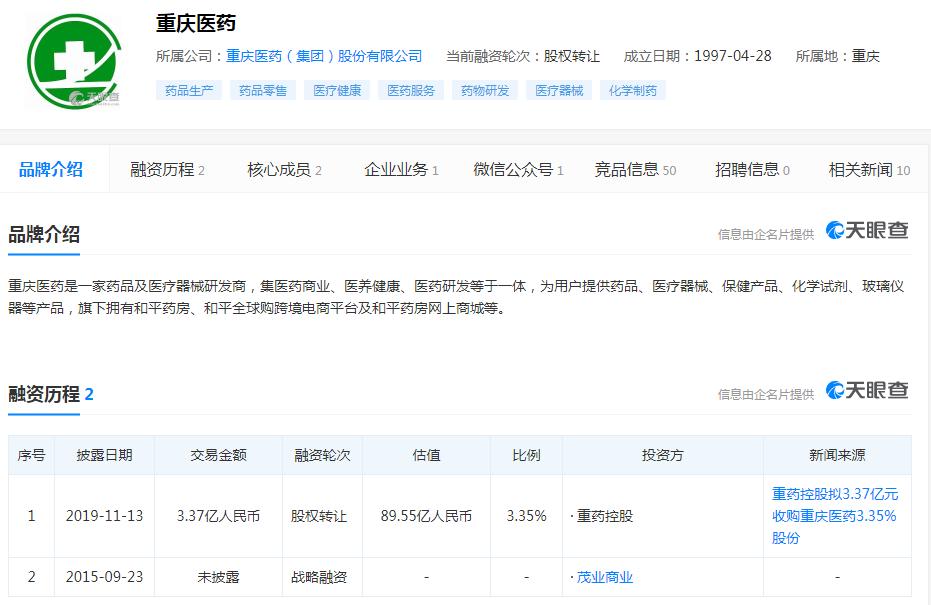Viewport: 931px width, 605px height.
Task: Click date cell 2015-09-23
Action: click(104, 577)
